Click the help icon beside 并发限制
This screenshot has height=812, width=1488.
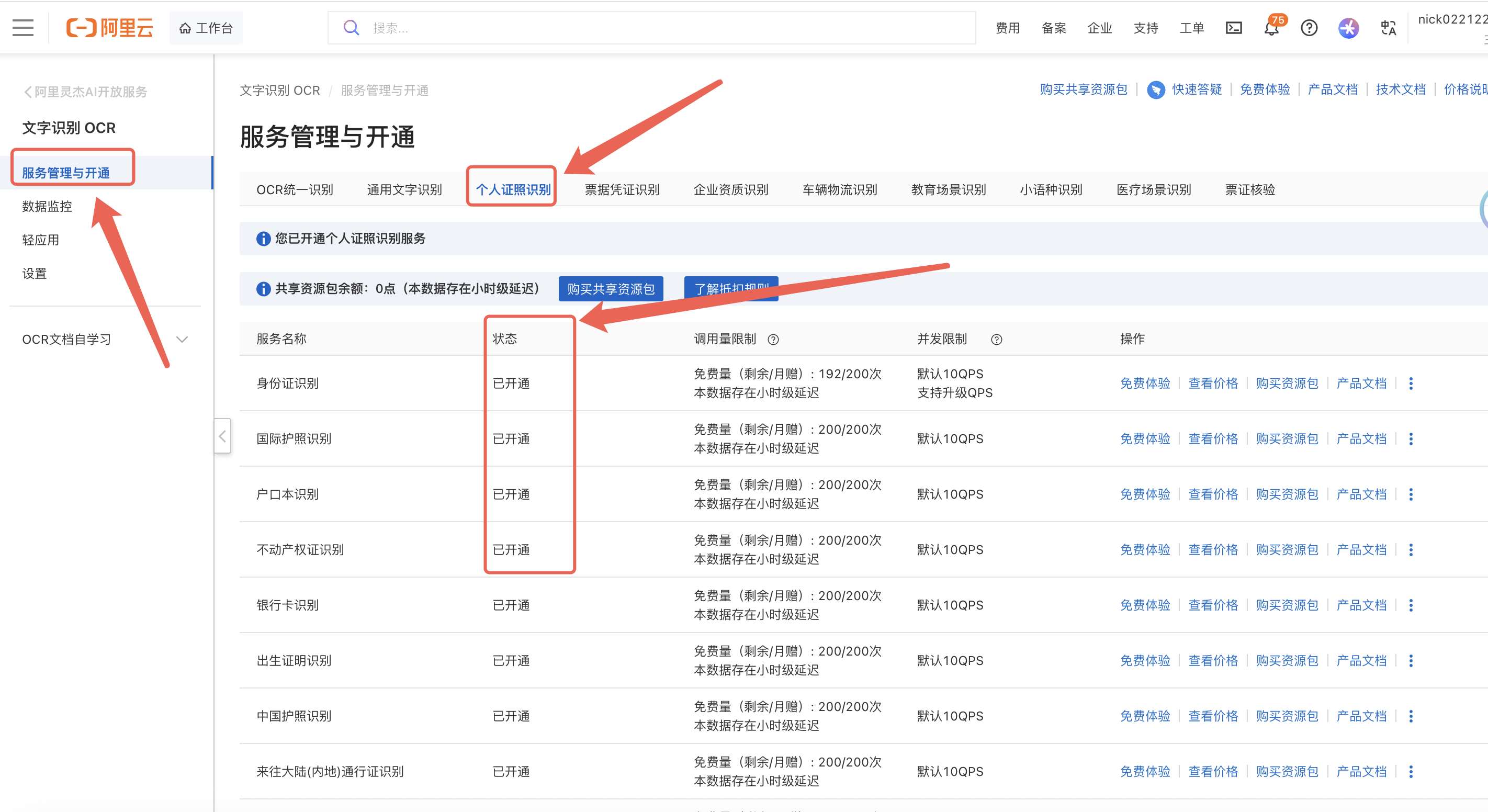(996, 340)
